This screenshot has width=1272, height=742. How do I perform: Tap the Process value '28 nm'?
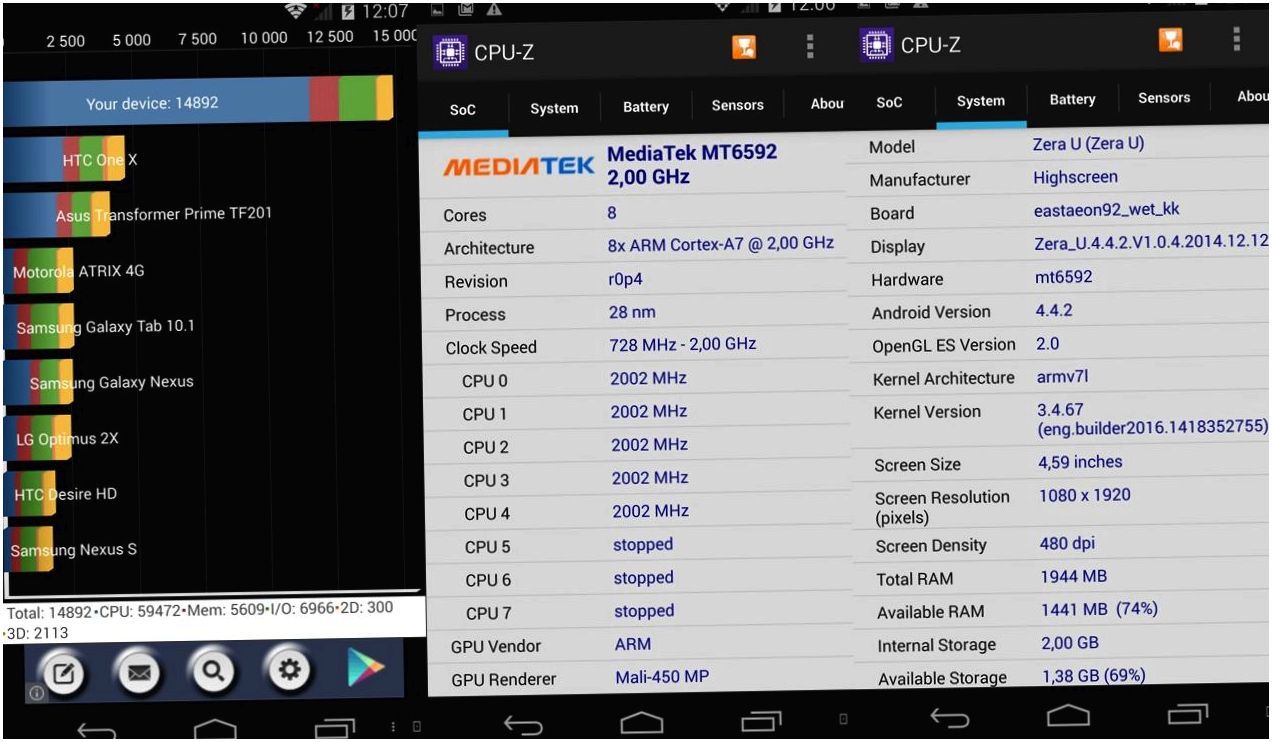coord(632,312)
